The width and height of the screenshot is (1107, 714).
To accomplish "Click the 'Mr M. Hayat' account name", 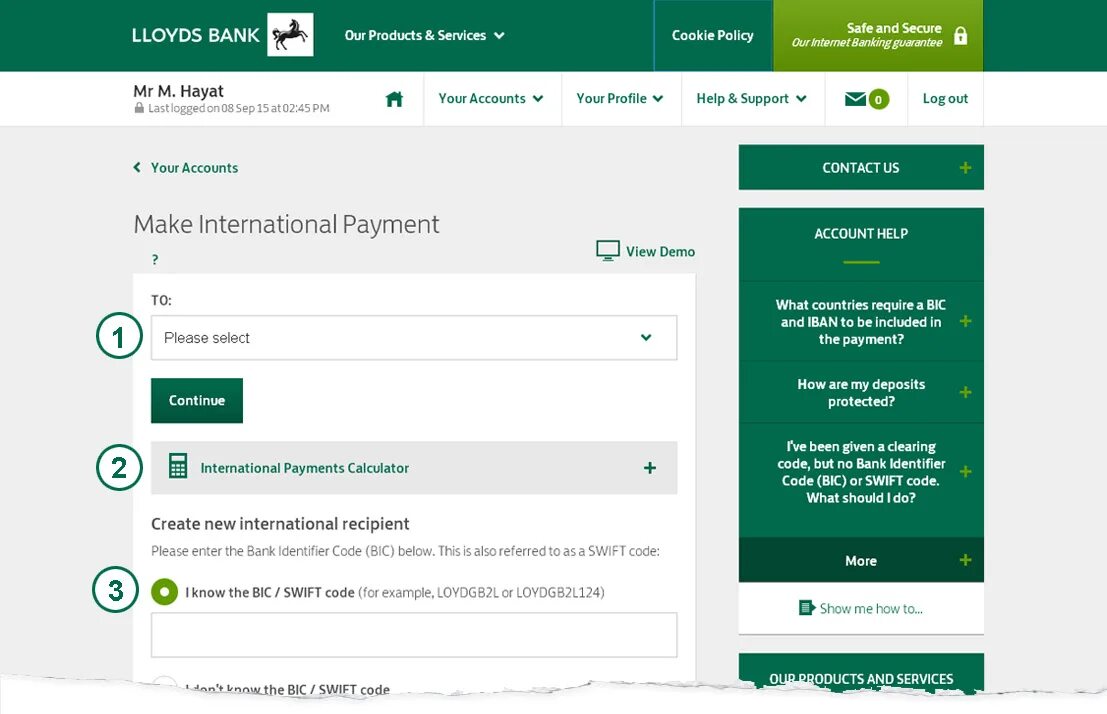I will [178, 91].
